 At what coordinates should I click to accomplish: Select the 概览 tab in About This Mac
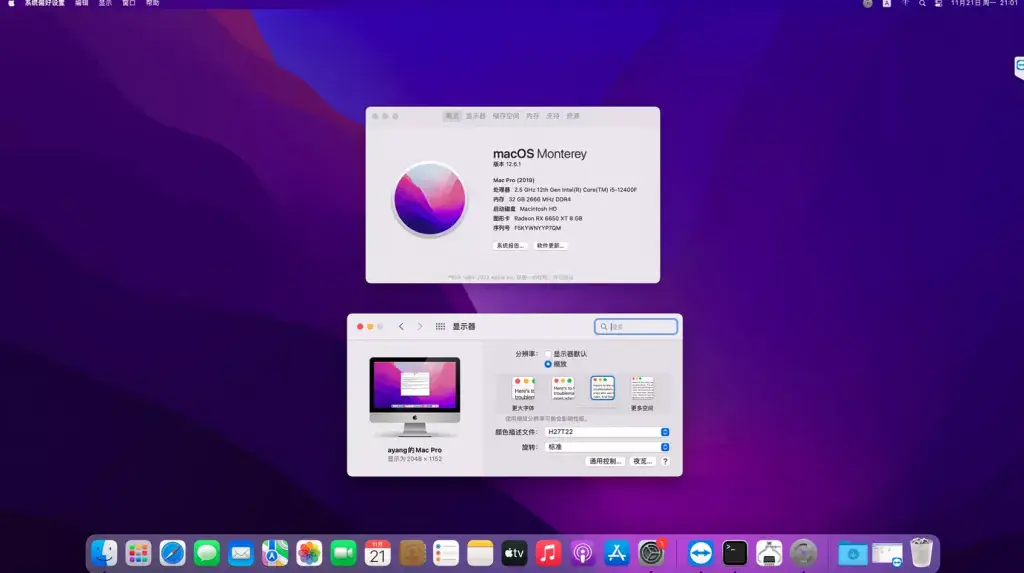click(452, 116)
